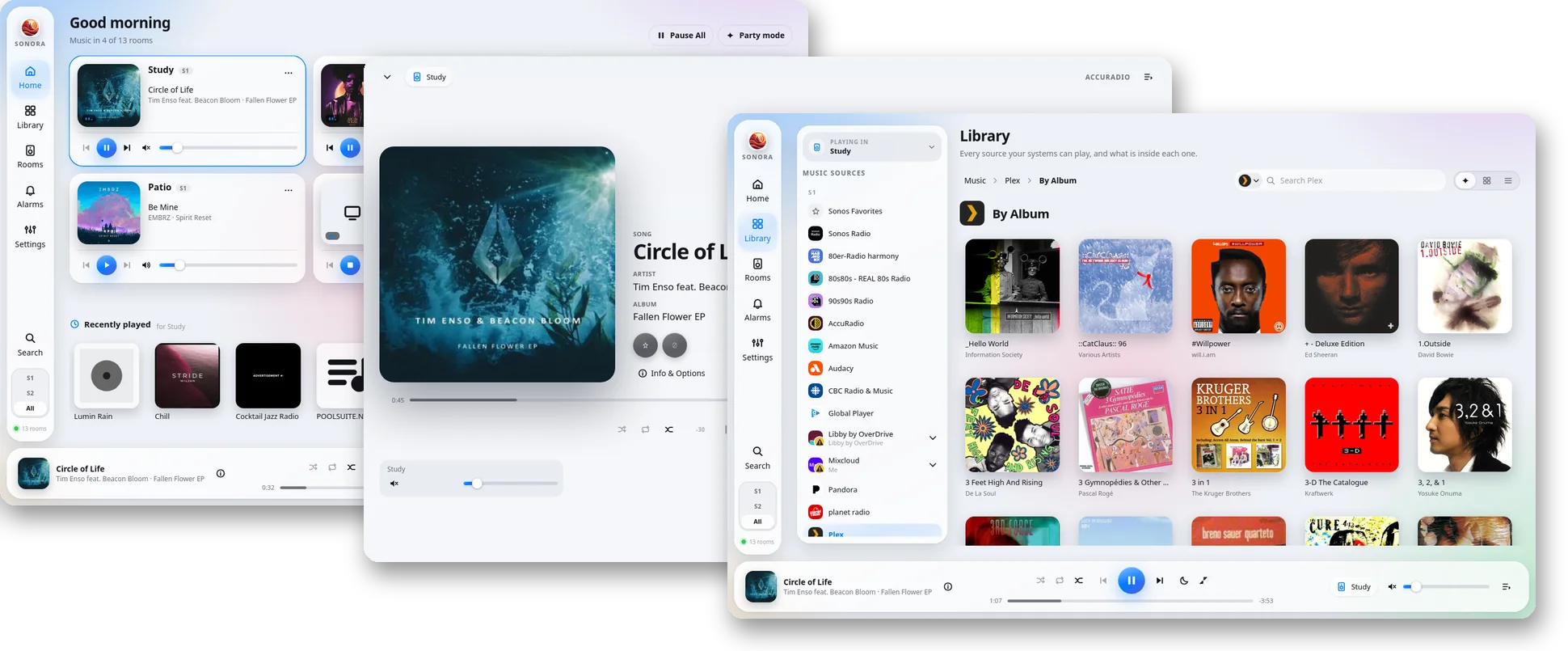Toggle repeat in Library window's player bar

(x=1060, y=581)
